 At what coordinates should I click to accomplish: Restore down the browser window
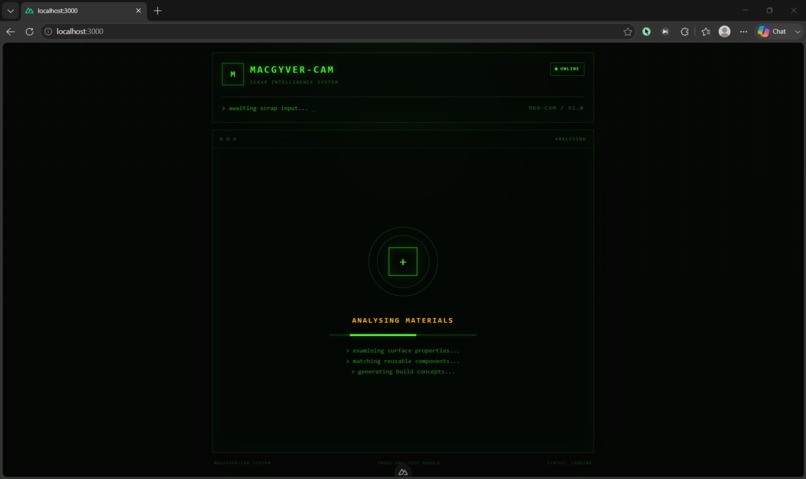[770, 10]
